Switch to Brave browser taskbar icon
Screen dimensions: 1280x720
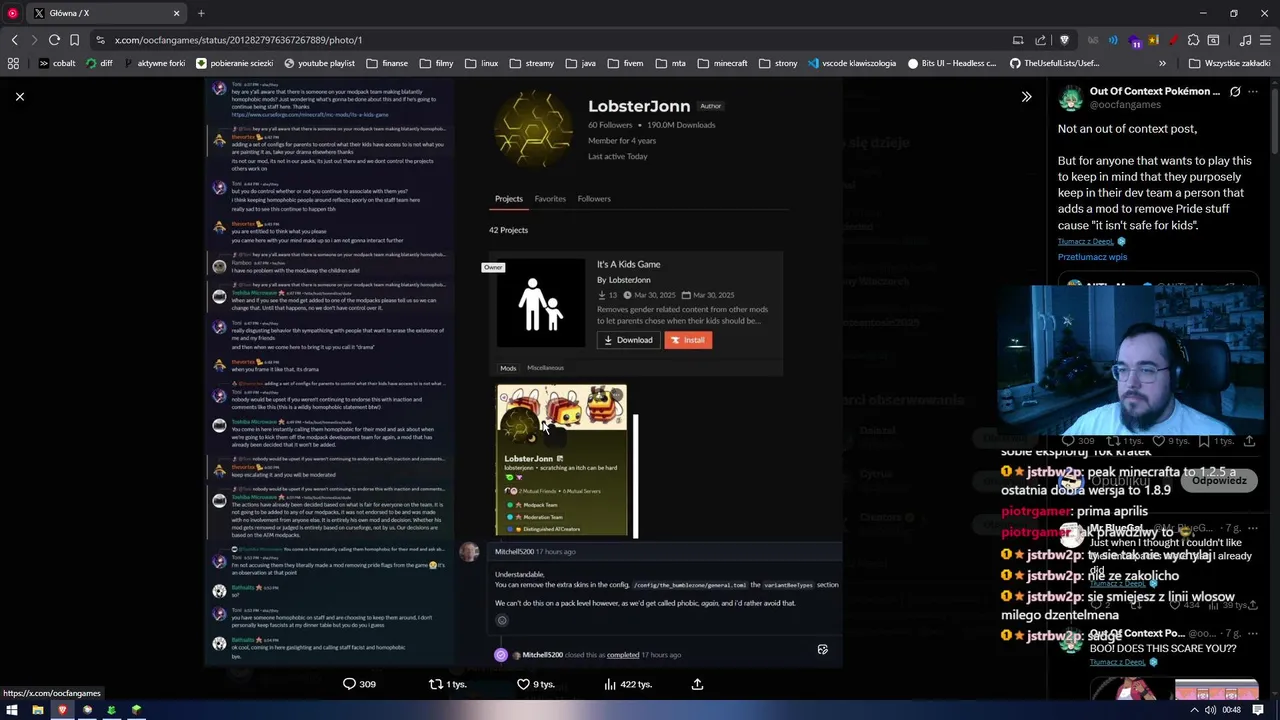pyautogui.click(x=62, y=710)
